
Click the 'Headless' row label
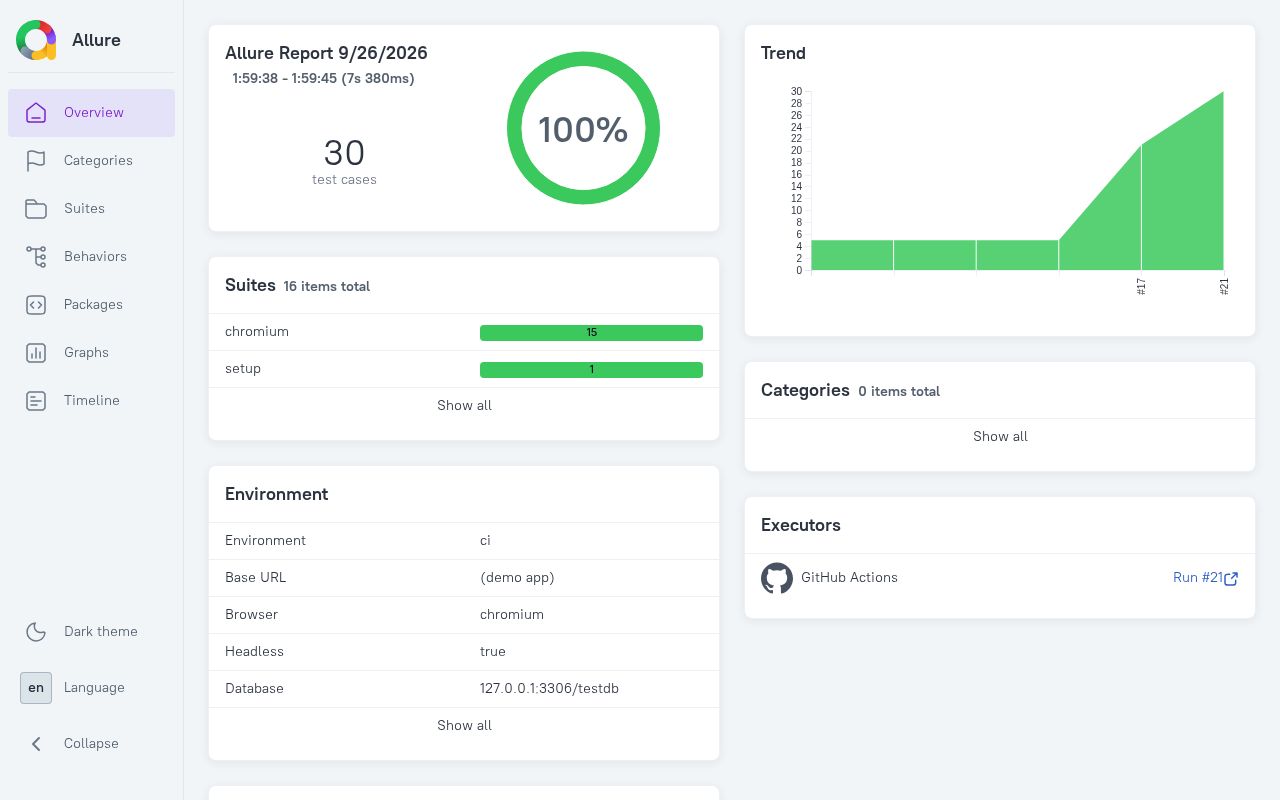[x=254, y=651]
